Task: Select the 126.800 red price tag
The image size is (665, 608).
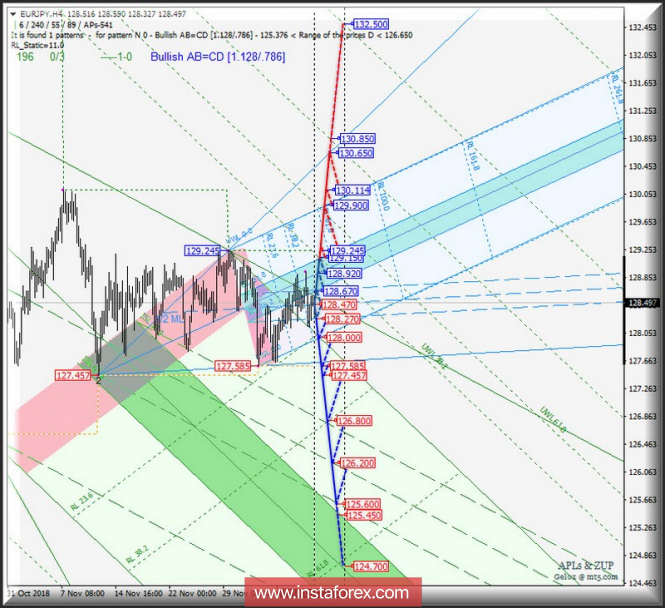Action: click(x=354, y=421)
